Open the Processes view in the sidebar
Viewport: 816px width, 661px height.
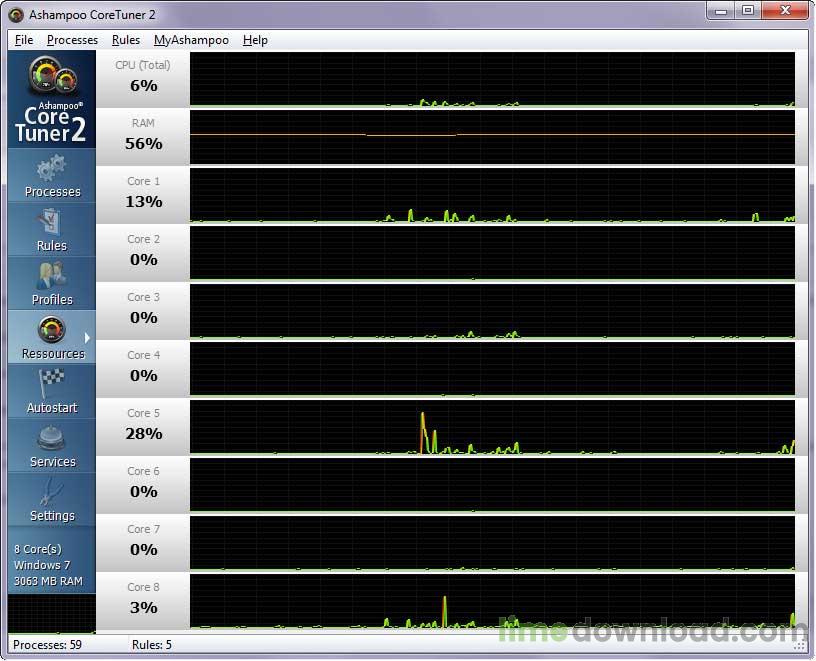pos(50,176)
